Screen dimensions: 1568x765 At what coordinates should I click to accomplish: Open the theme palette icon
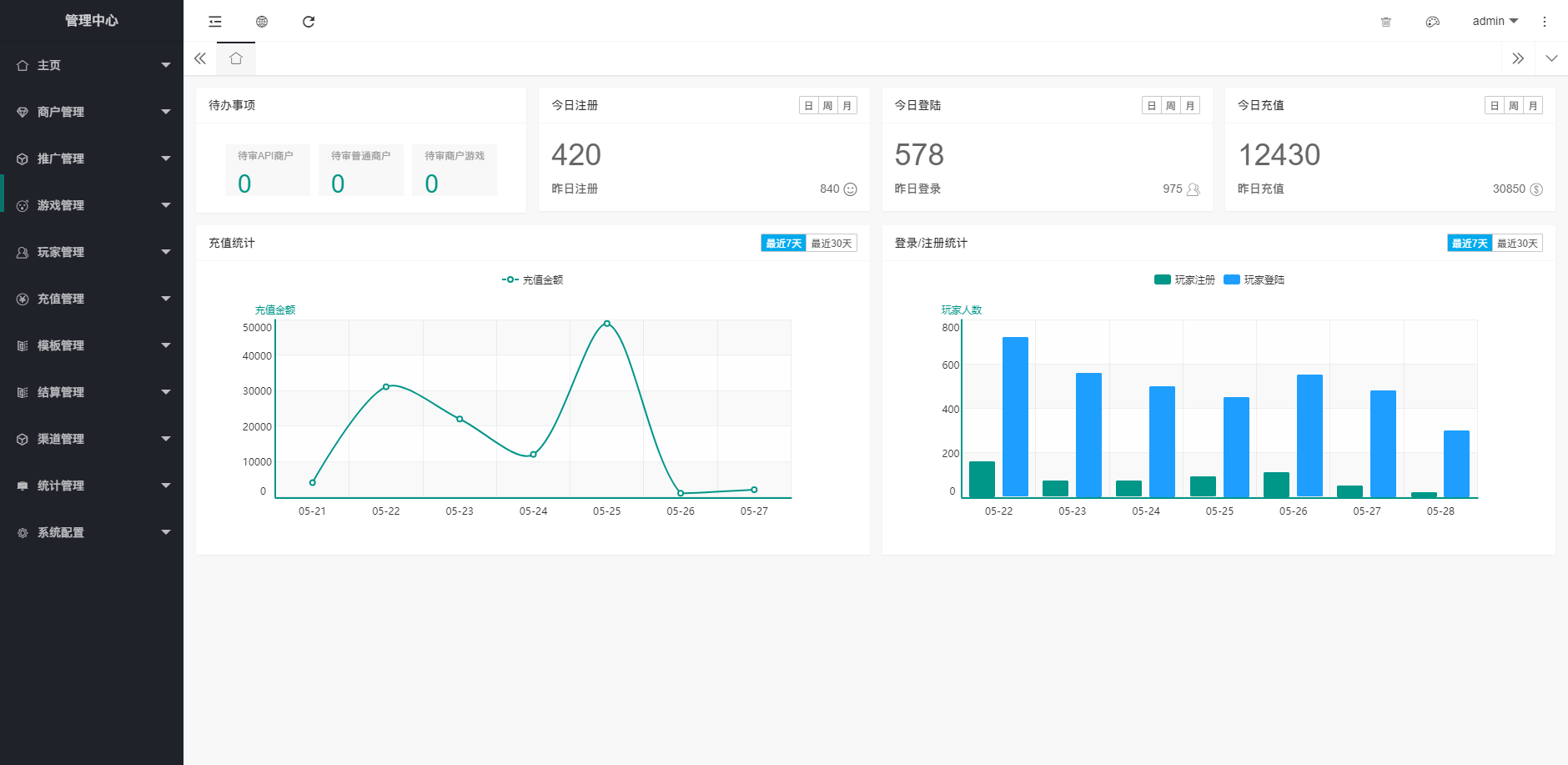coord(1433,22)
